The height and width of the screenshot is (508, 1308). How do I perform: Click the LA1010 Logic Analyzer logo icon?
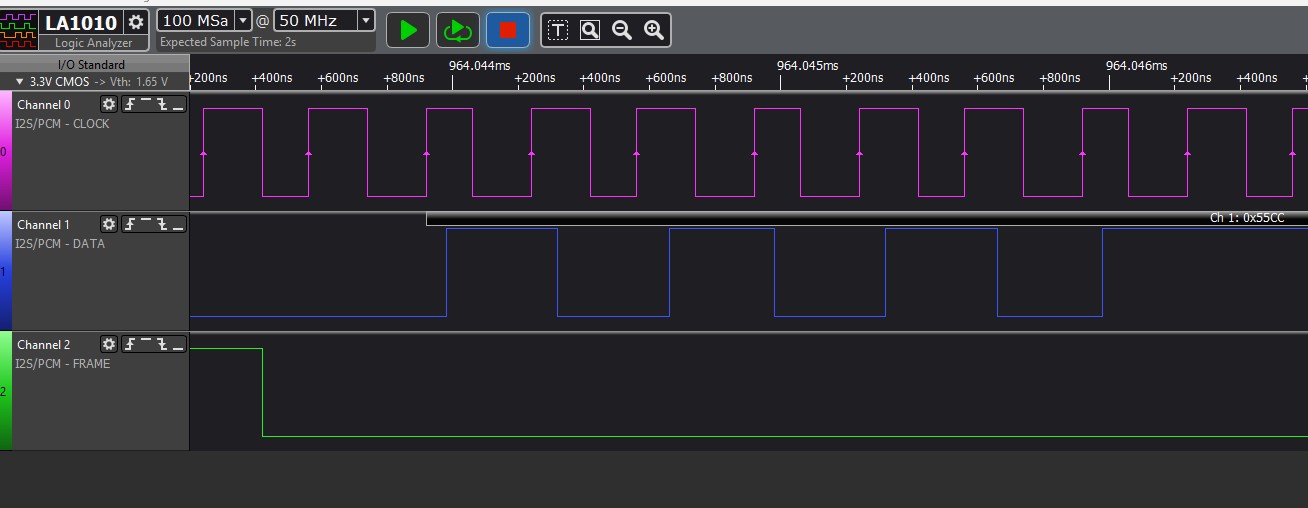[20, 29]
